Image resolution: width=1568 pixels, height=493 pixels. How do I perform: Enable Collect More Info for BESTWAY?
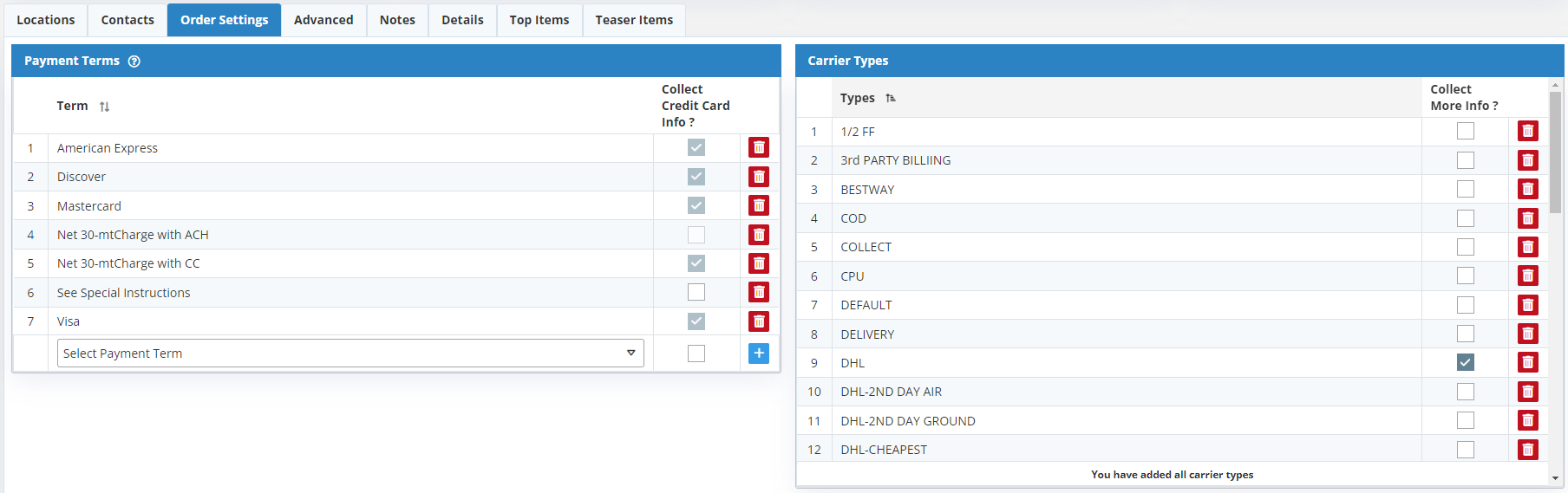(x=1466, y=189)
